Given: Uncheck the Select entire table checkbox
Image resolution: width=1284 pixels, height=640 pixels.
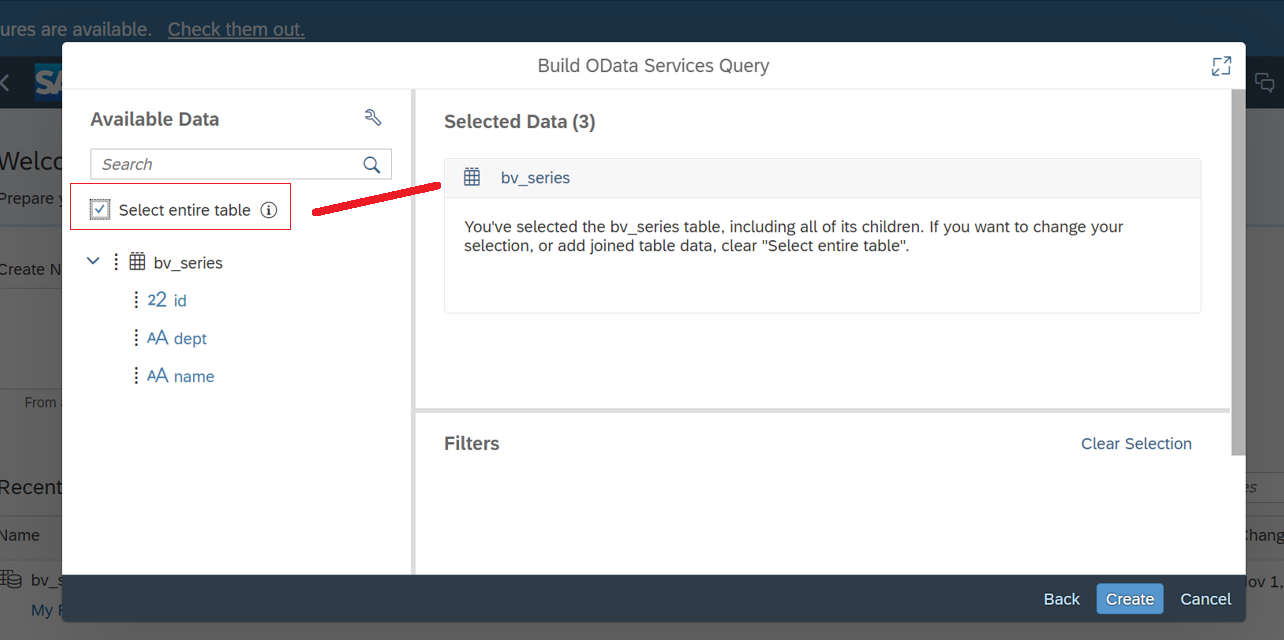Looking at the screenshot, I should coord(100,210).
